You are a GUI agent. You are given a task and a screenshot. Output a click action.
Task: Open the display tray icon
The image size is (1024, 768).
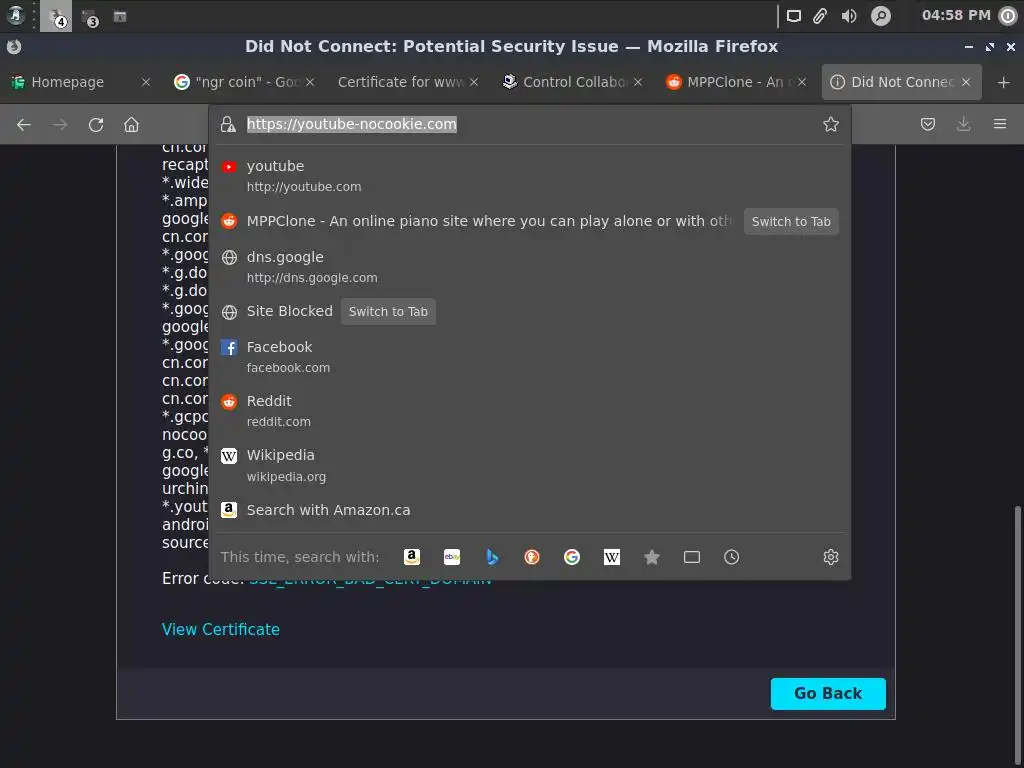[793, 16]
